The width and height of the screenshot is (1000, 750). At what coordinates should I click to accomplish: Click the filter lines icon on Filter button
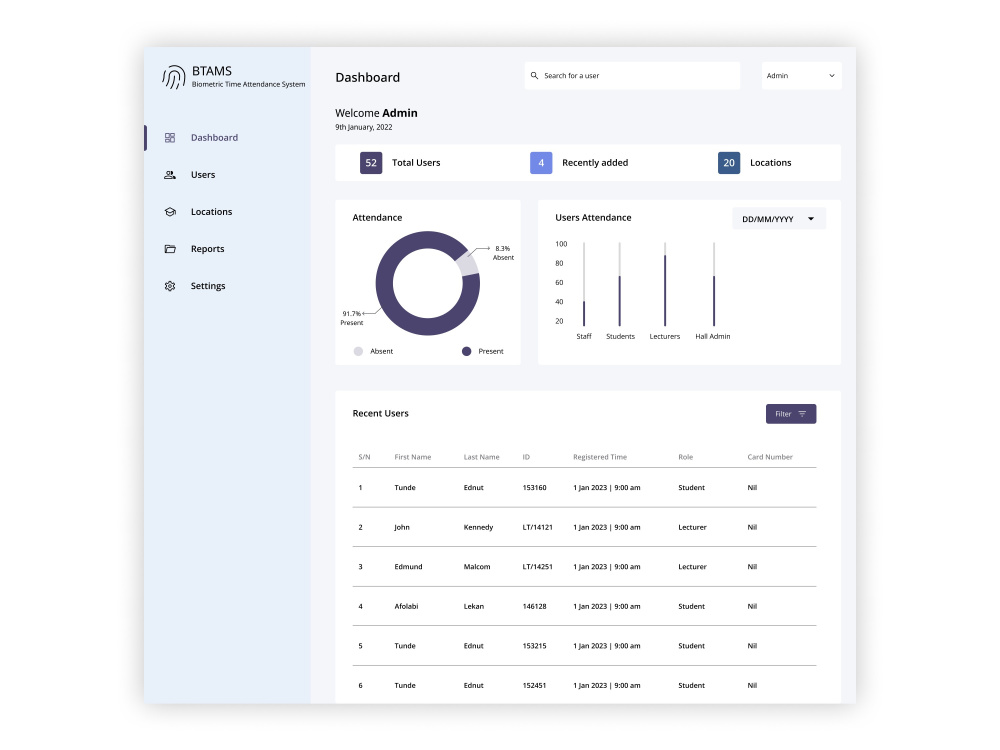coord(802,414)
